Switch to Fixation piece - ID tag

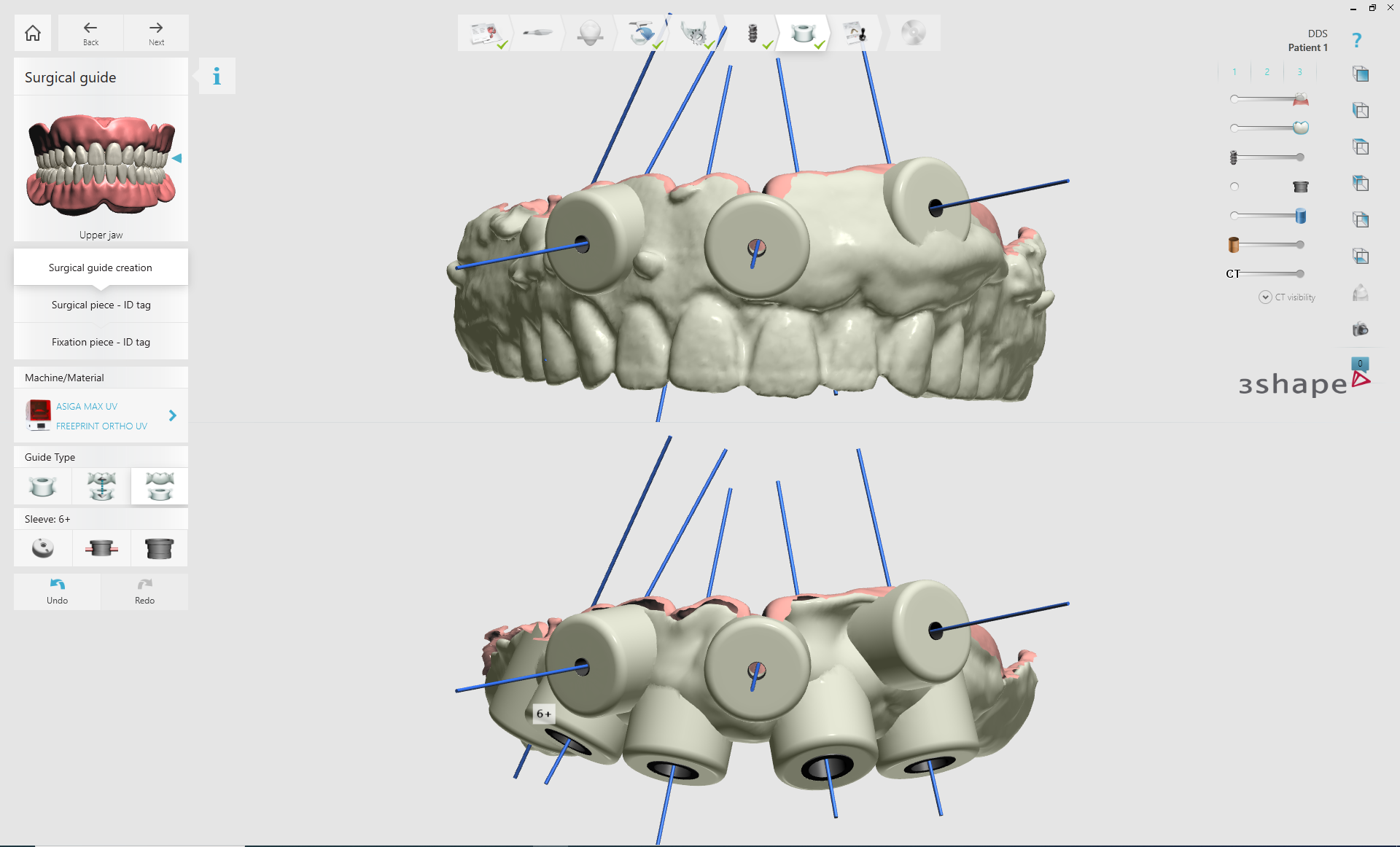(101, 341)
